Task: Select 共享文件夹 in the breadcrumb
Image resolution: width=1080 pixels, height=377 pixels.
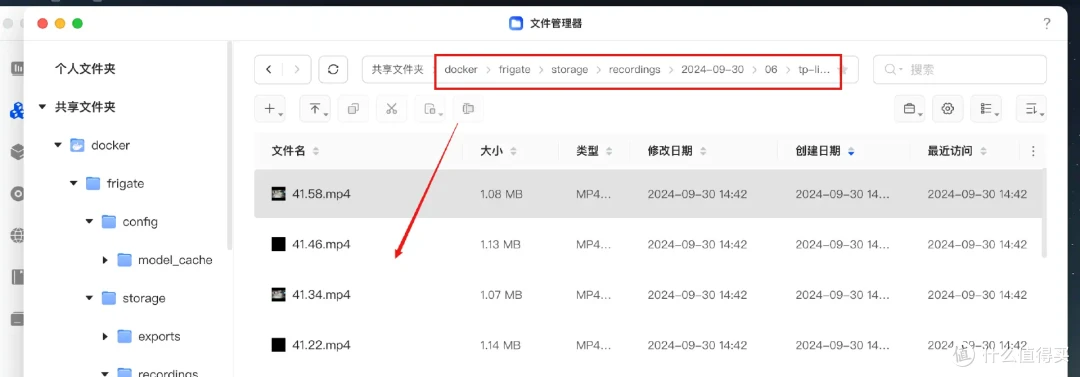Action: (x=397, y=70)
